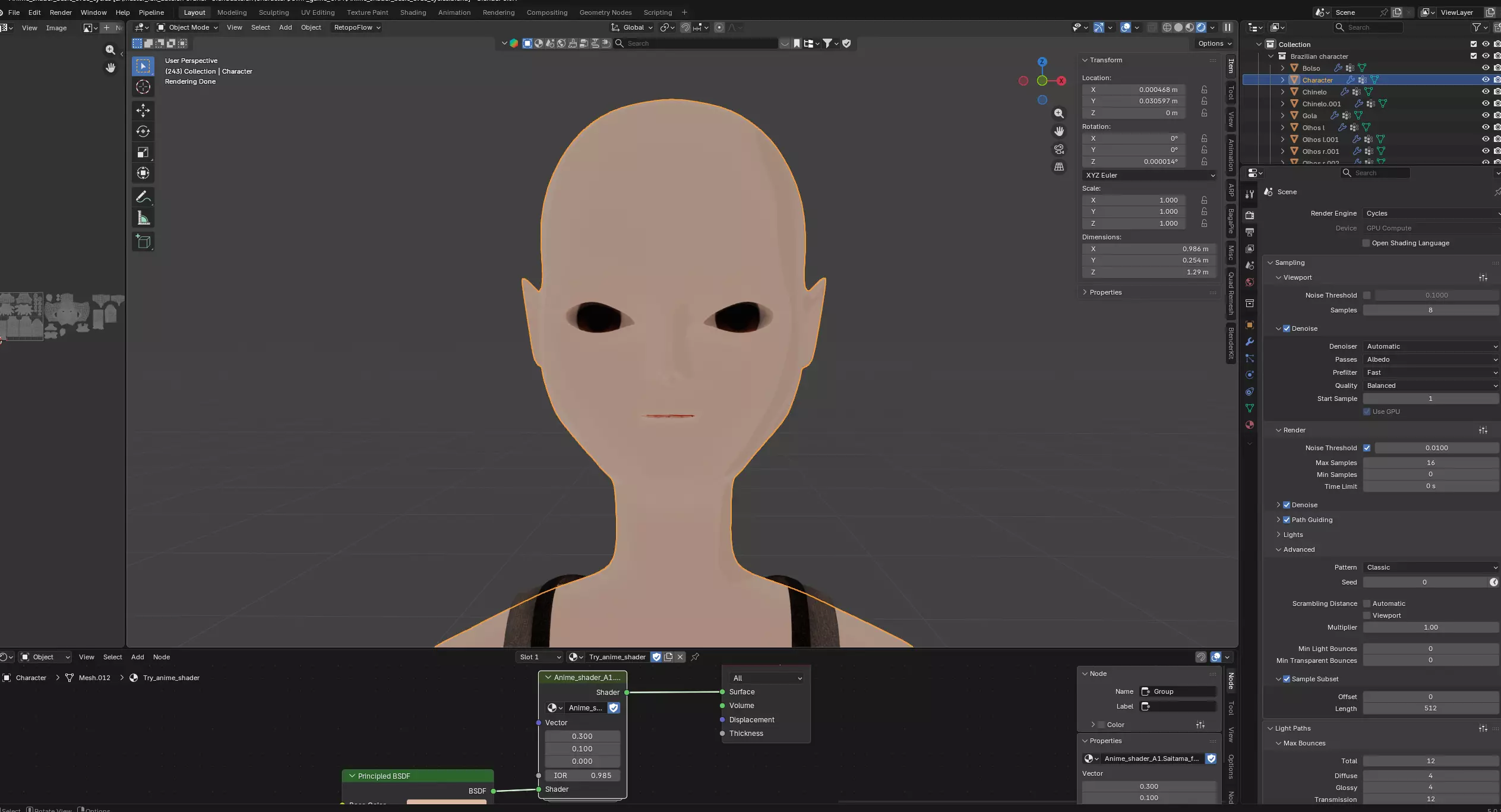Viewport: 1501px width, 812px height.
Task: Pin the node editor material
Action: pyautogui.click(x=695, y=656)
